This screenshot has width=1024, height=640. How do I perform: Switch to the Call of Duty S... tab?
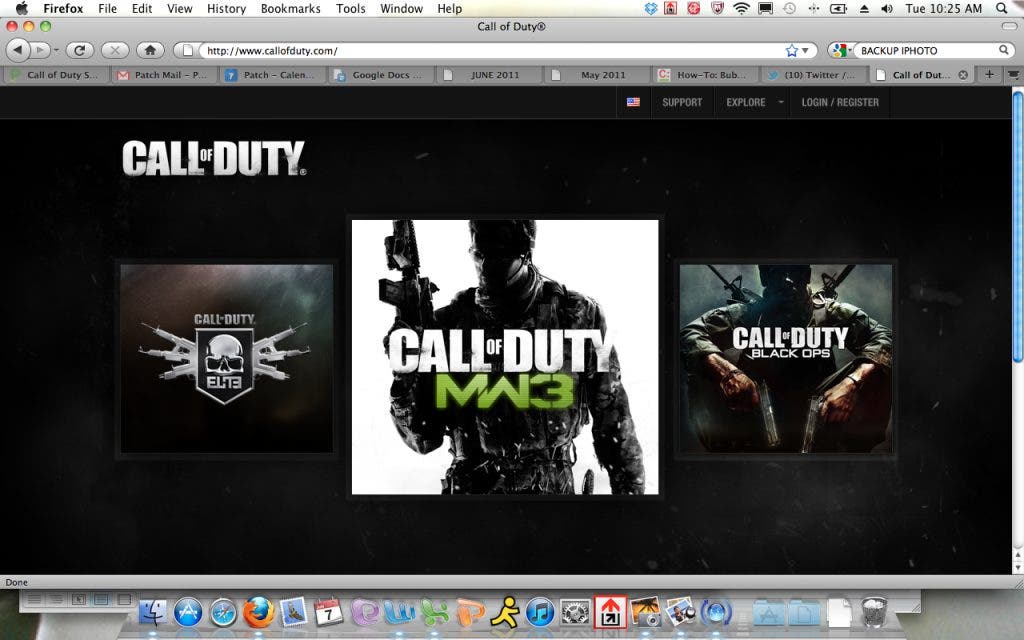[x=56, y=75]
